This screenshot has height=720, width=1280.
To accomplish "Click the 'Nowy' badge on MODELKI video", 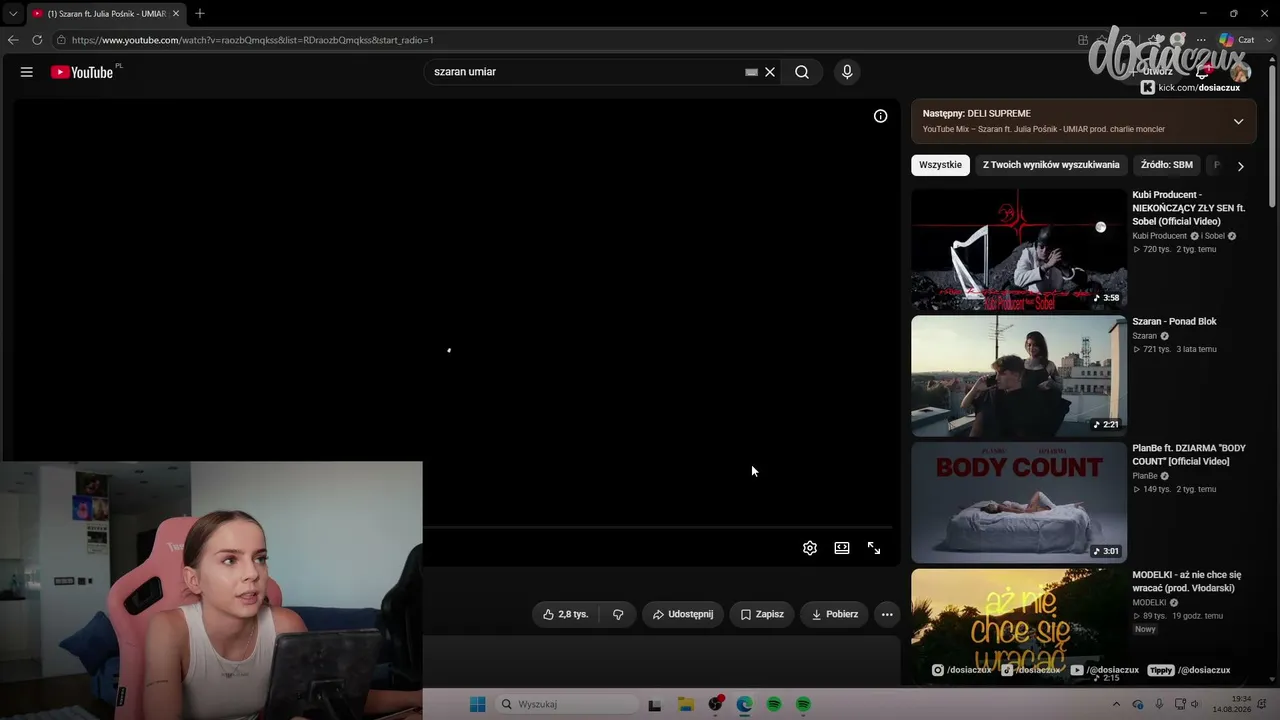I will [1145, 629].
